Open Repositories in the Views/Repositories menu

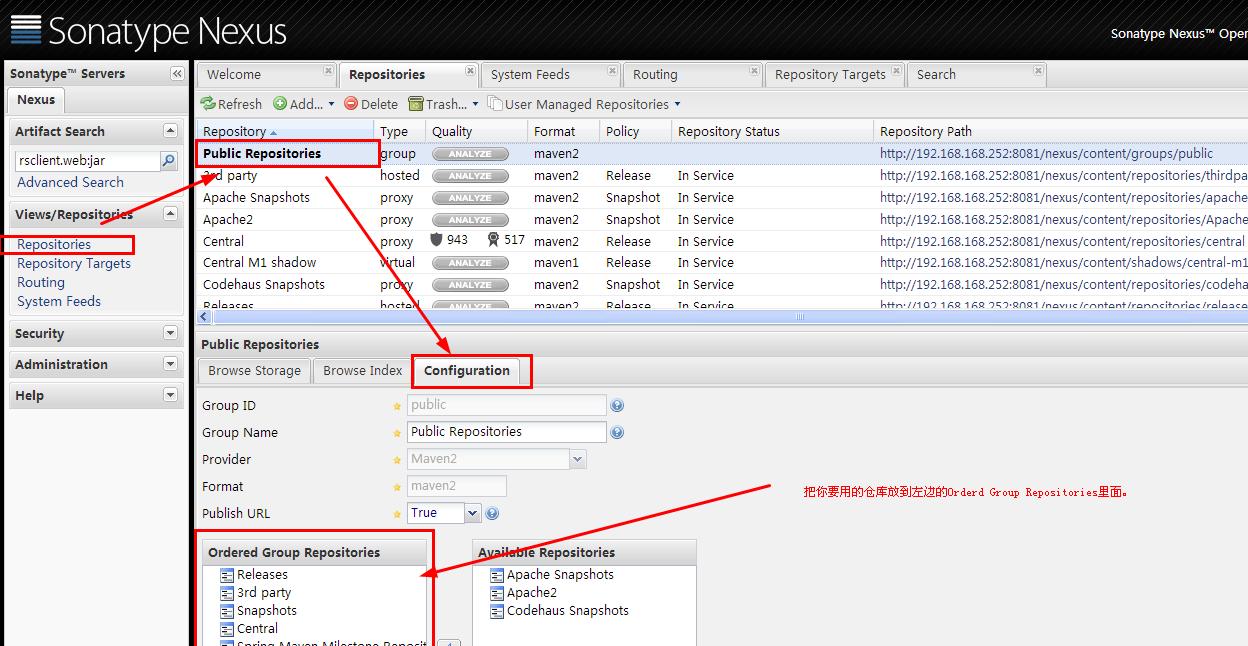54,244
